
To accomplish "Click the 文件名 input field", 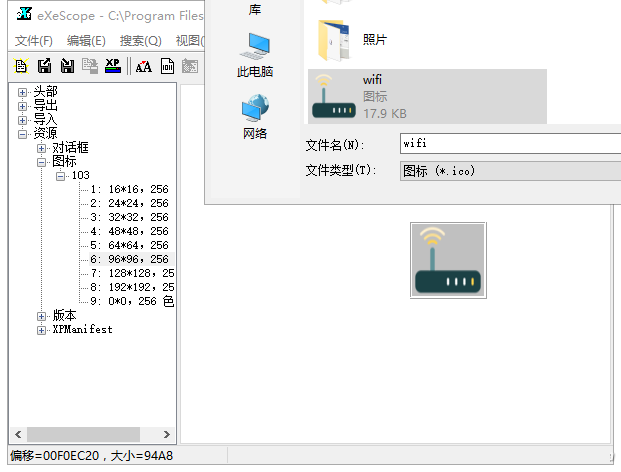I will (x=510, y=143).
